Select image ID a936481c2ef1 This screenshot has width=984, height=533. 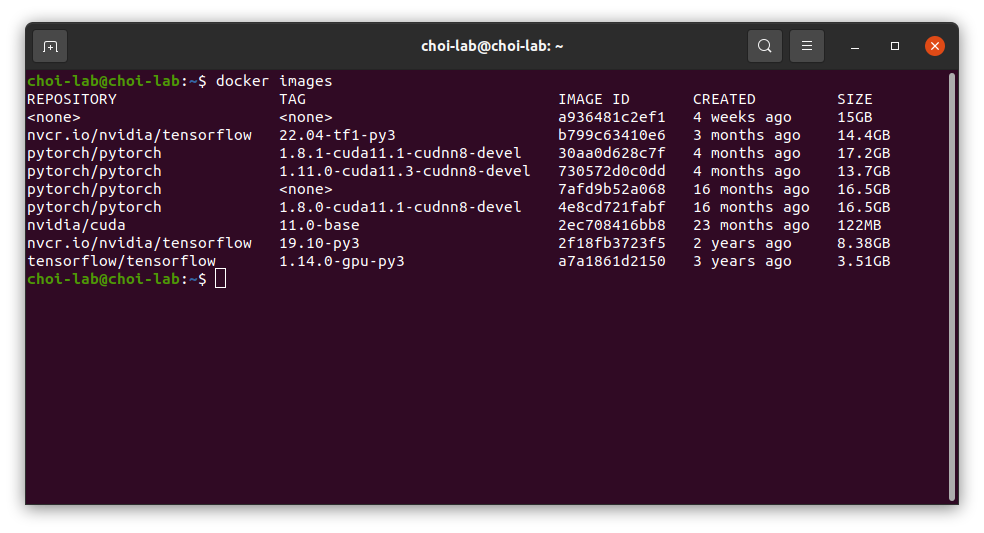click(x=612, y=117)
